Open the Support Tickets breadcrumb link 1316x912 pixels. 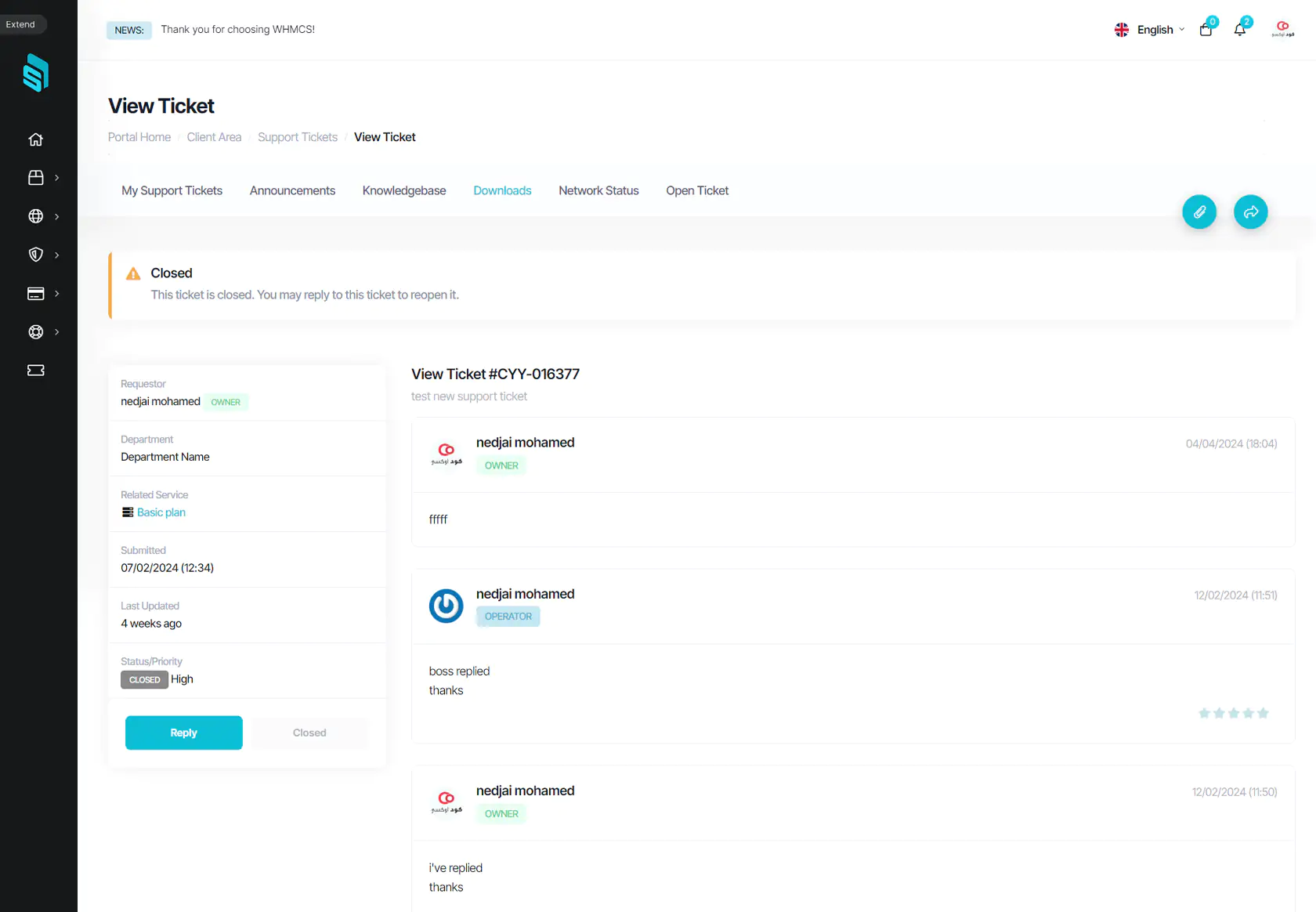coord(298,137)
